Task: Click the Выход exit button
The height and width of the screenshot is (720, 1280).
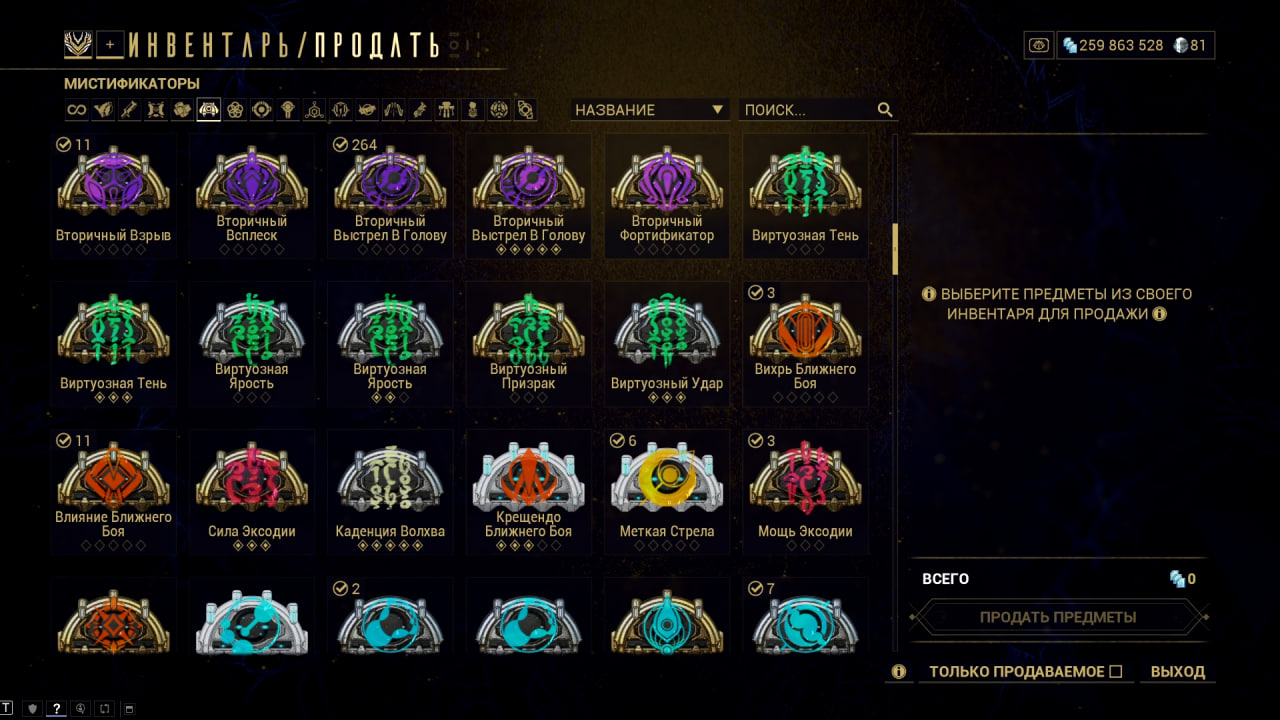Action: point(1178,672)
